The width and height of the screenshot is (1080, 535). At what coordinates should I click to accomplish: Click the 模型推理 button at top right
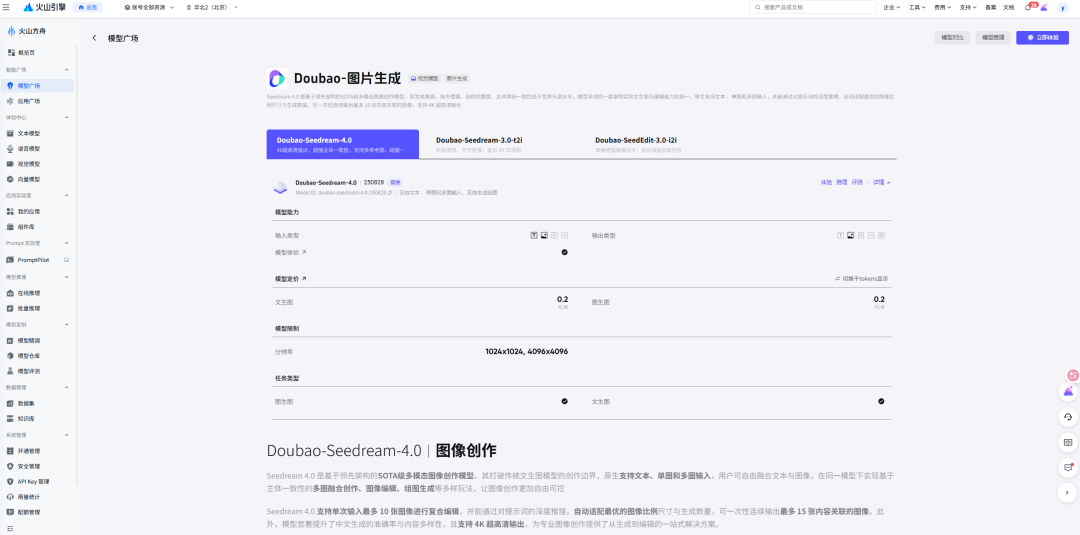pos(993,38)
